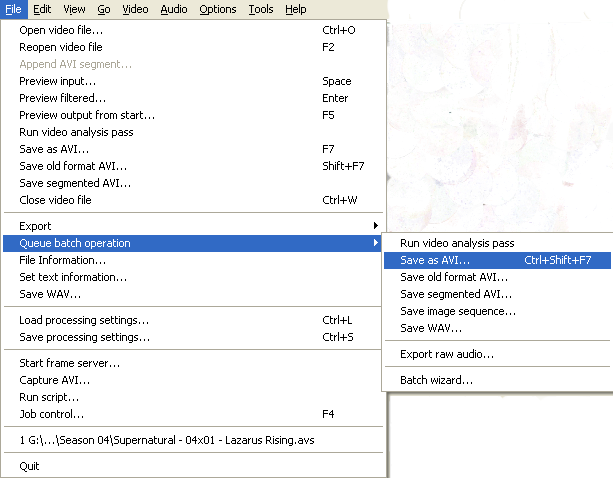Choose Set text information...
The width and height of the screenshot is (613, 478).
tap(192, 277)
